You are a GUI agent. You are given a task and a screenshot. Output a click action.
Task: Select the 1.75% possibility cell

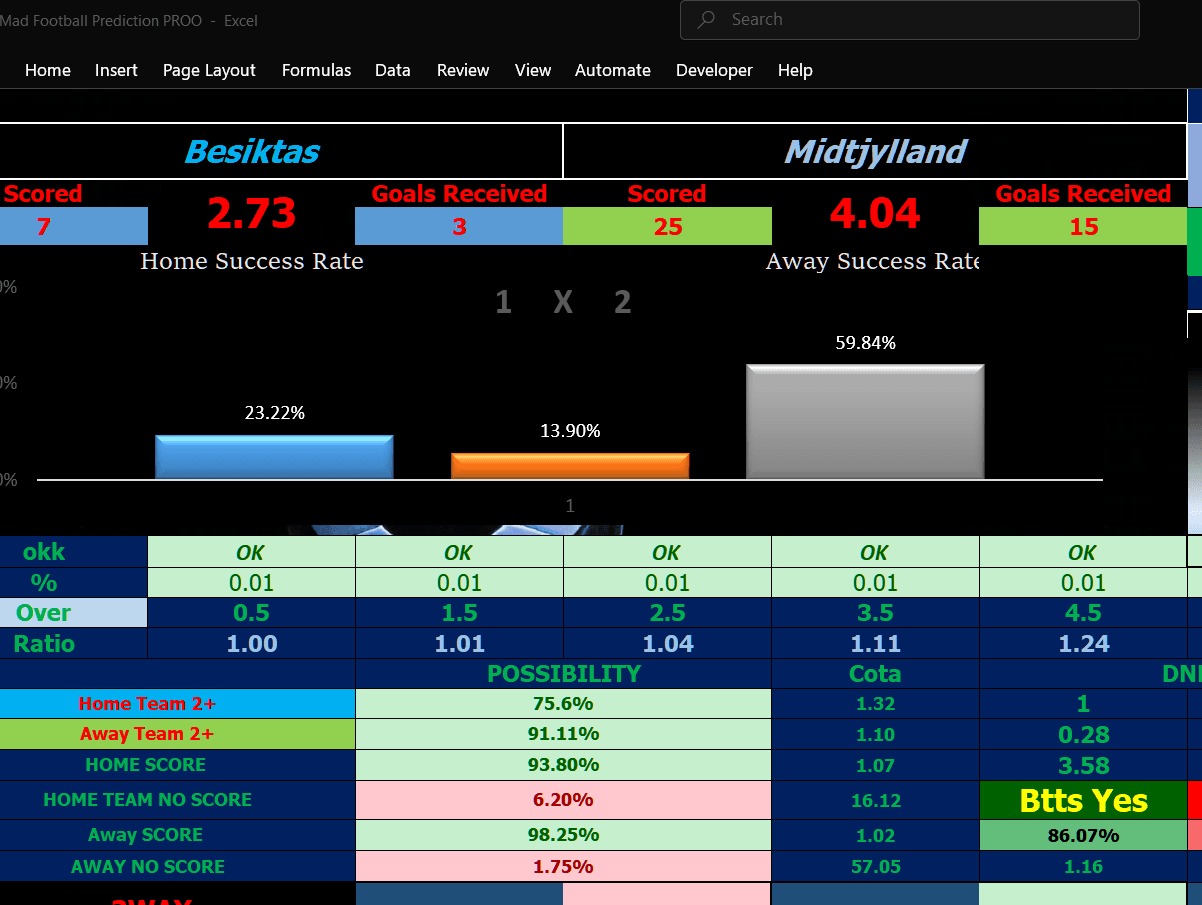point(563,866)
